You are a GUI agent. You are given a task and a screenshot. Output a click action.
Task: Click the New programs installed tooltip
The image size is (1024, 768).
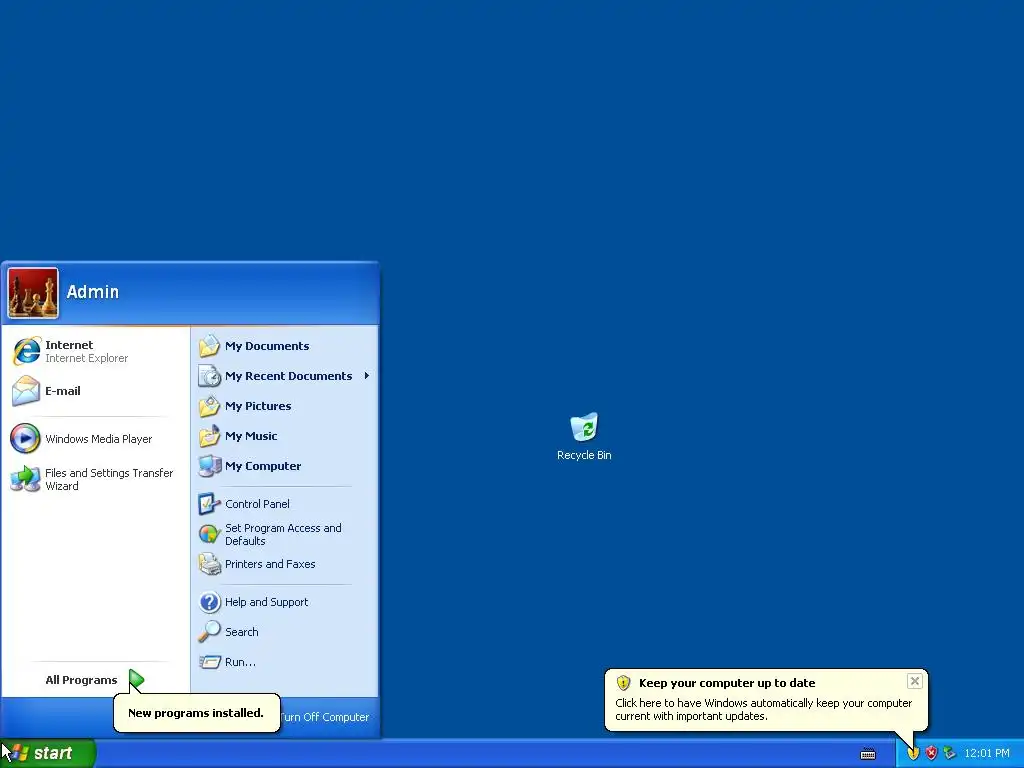pos(197,713)
